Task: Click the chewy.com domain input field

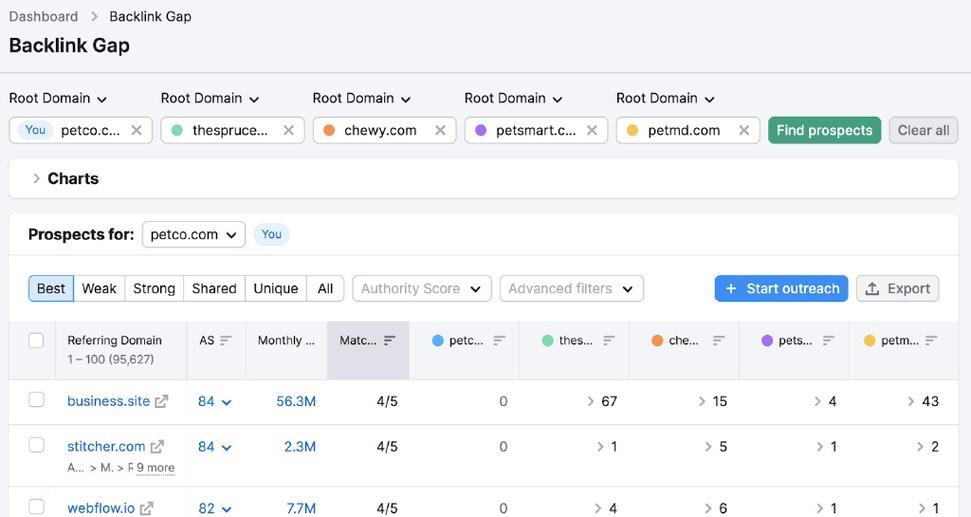Action: (385, 130)
